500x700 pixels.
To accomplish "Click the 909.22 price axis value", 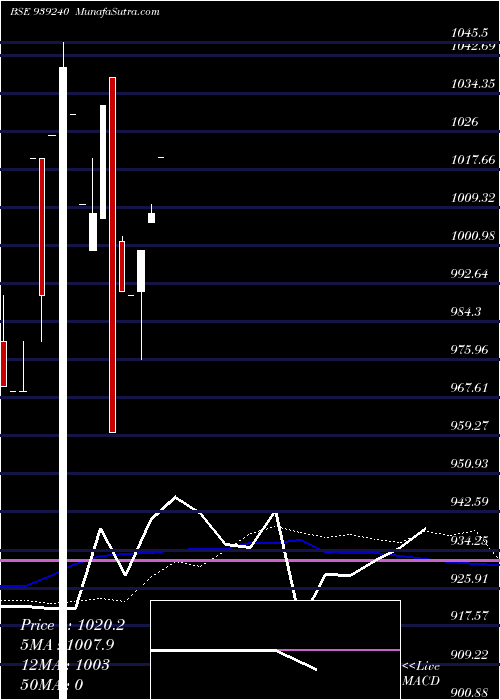I will 469,654.
